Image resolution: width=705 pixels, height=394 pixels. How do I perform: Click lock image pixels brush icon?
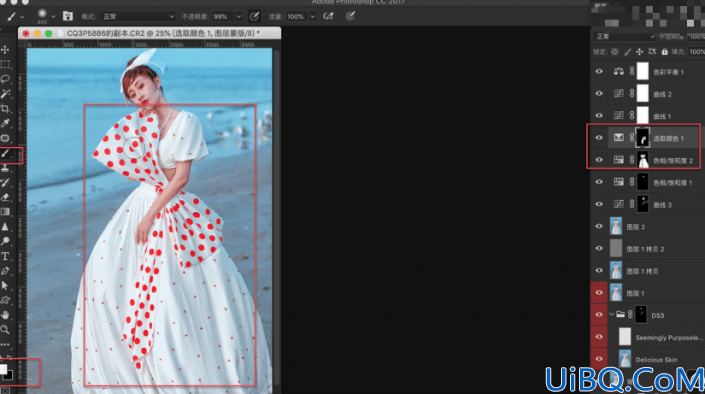(627, 52)
